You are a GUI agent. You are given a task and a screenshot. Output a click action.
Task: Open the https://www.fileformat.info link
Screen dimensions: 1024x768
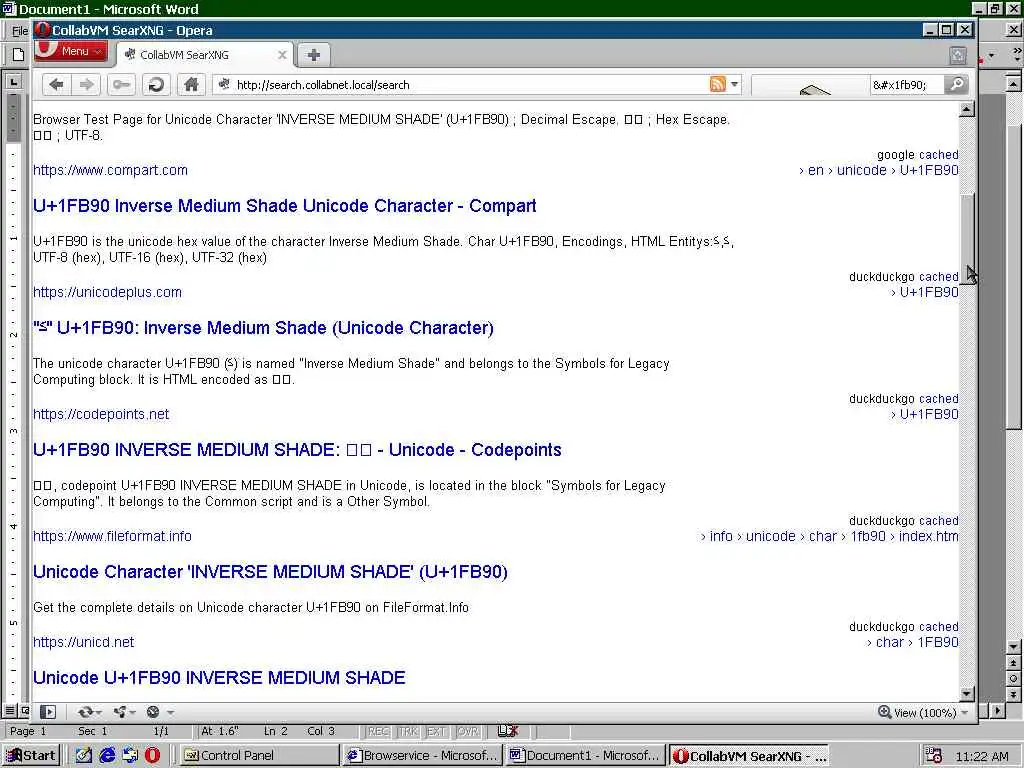tap(112, 536)
